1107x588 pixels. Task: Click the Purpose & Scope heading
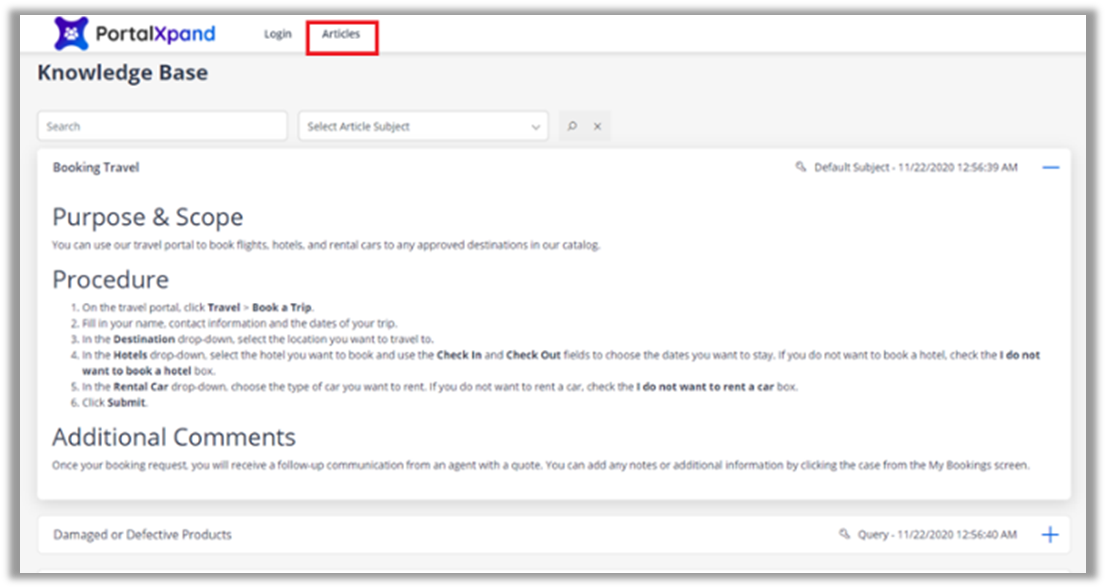pyautogui.click(x=147, y=217)
